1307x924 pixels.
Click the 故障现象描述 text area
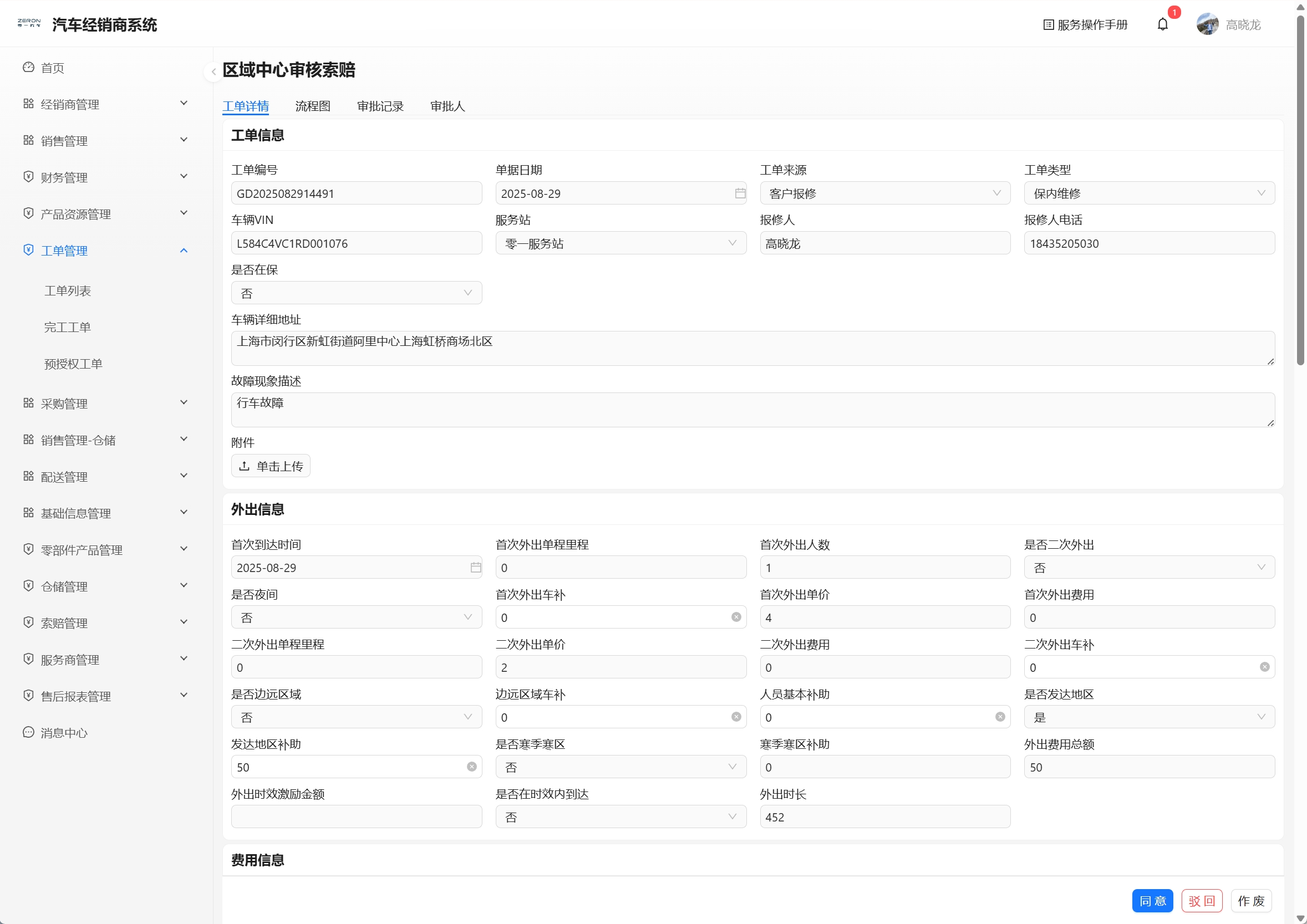pyautogui.click(x=752, y=410)
